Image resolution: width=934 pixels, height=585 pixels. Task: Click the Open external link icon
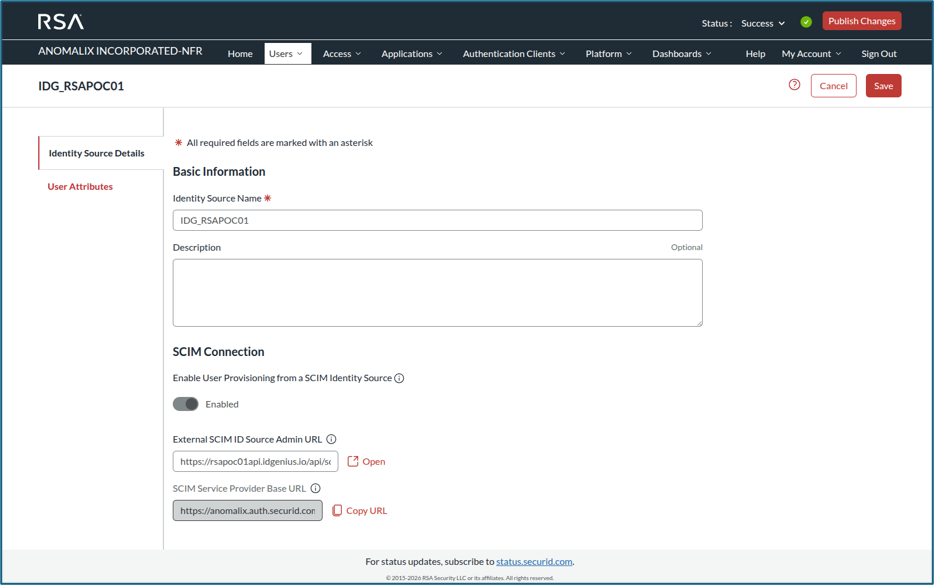(x=353, y=461)
